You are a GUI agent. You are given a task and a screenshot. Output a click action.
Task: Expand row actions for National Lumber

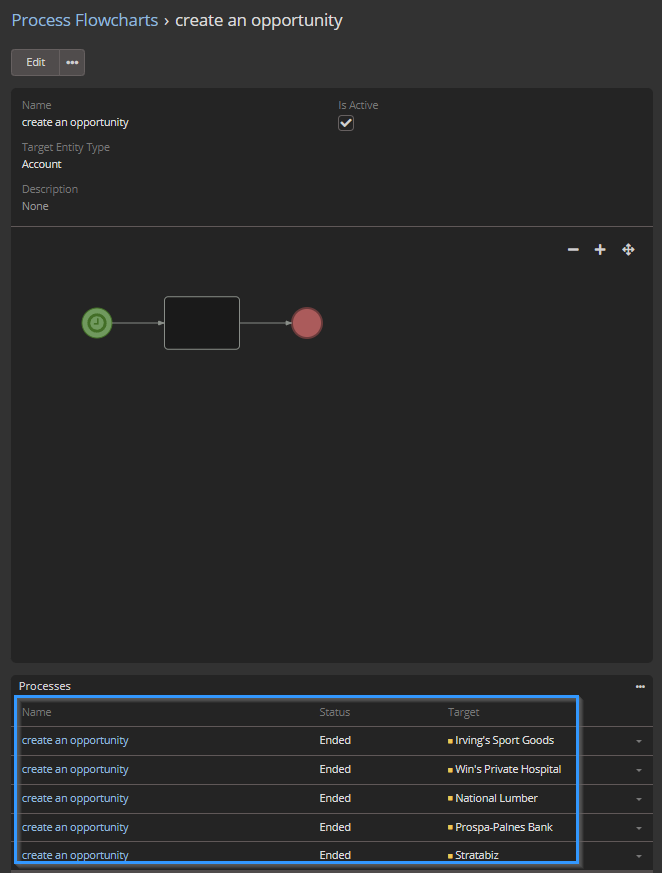click(638, 799)
